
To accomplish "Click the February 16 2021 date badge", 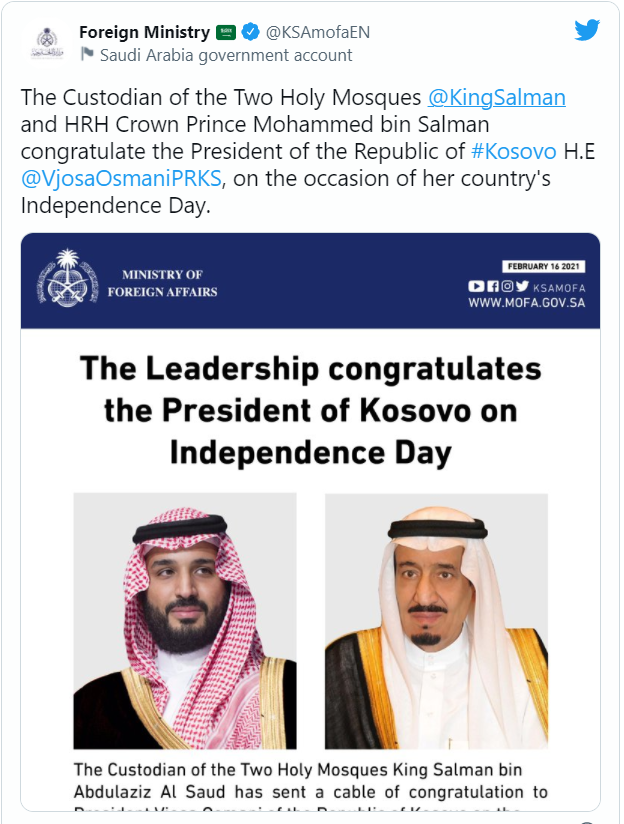I will tap(544, 266).
